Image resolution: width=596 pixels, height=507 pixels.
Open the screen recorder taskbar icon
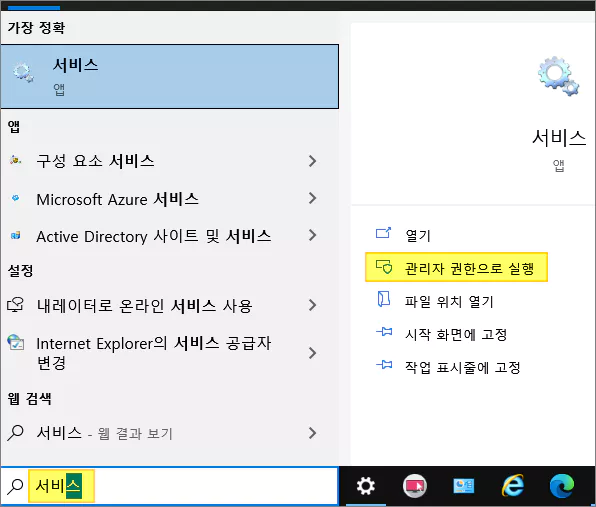coord(415,486)
